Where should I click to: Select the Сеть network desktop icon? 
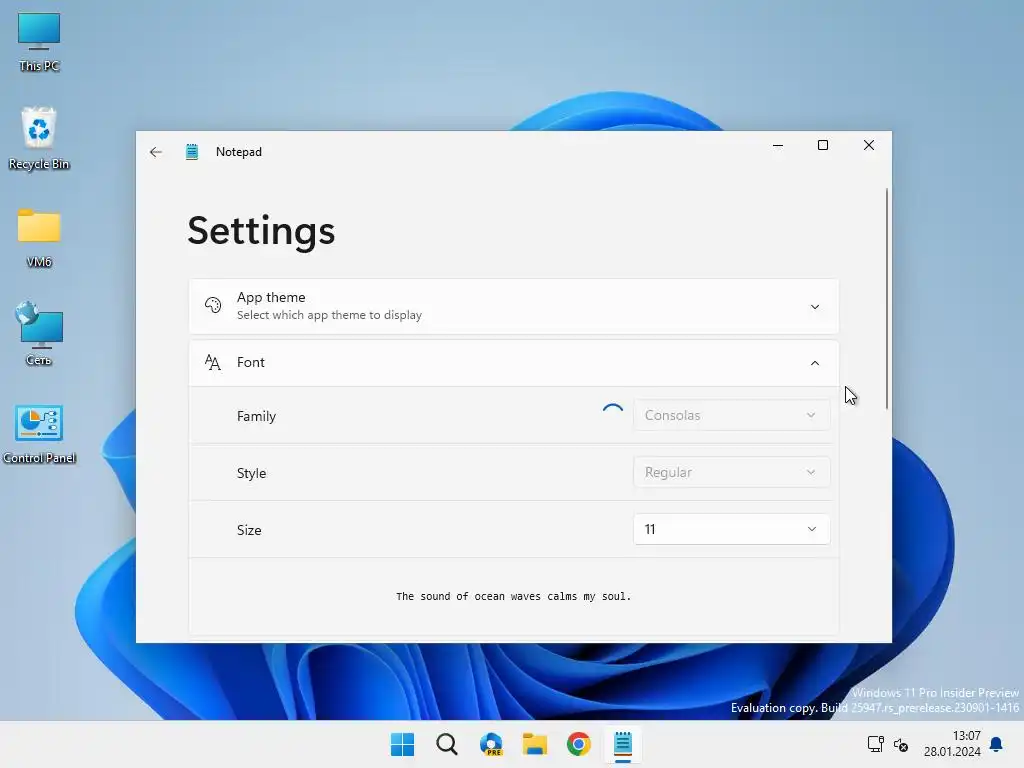pos(39,334)
